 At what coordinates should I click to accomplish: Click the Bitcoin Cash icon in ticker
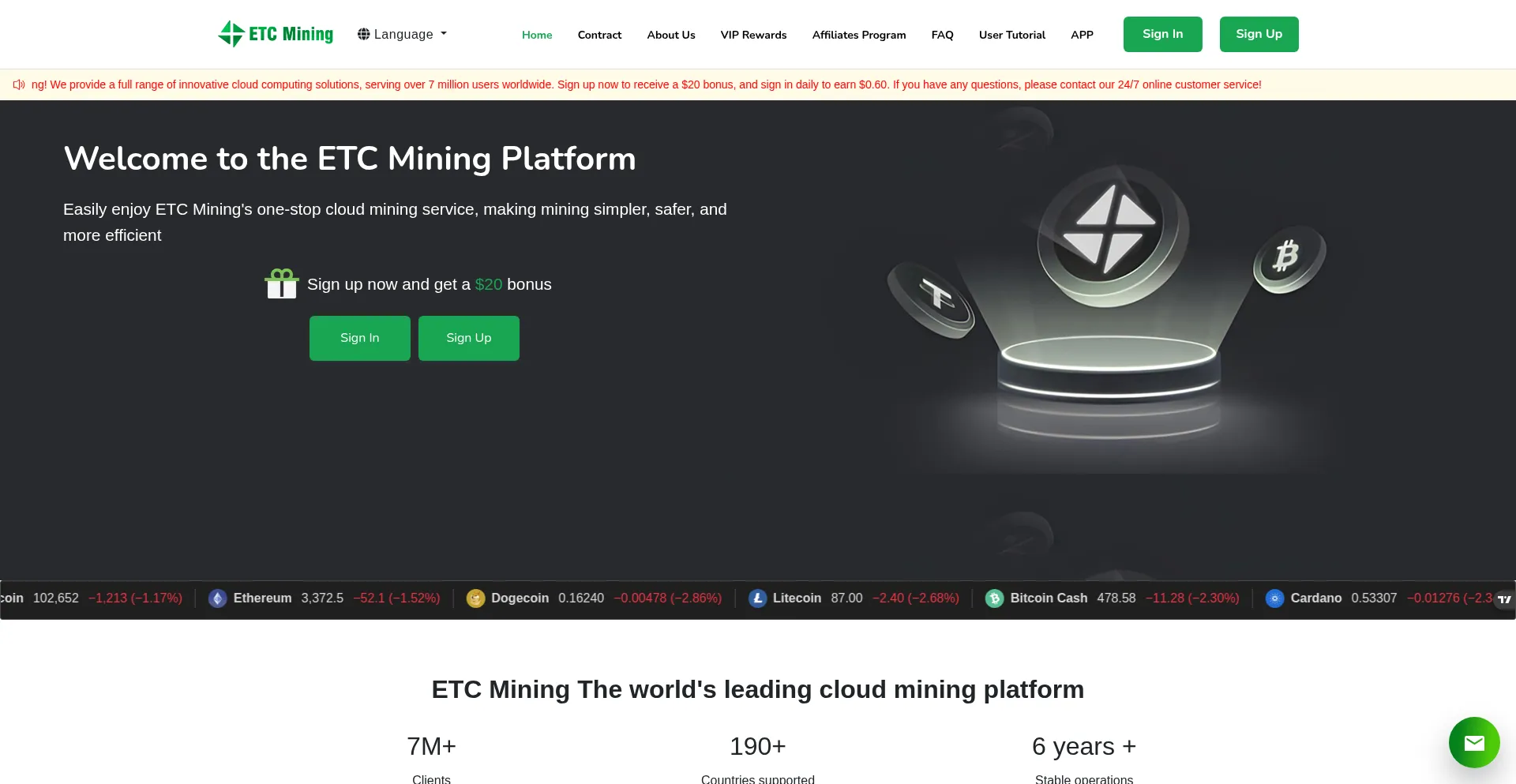click(x=995, y=598)
